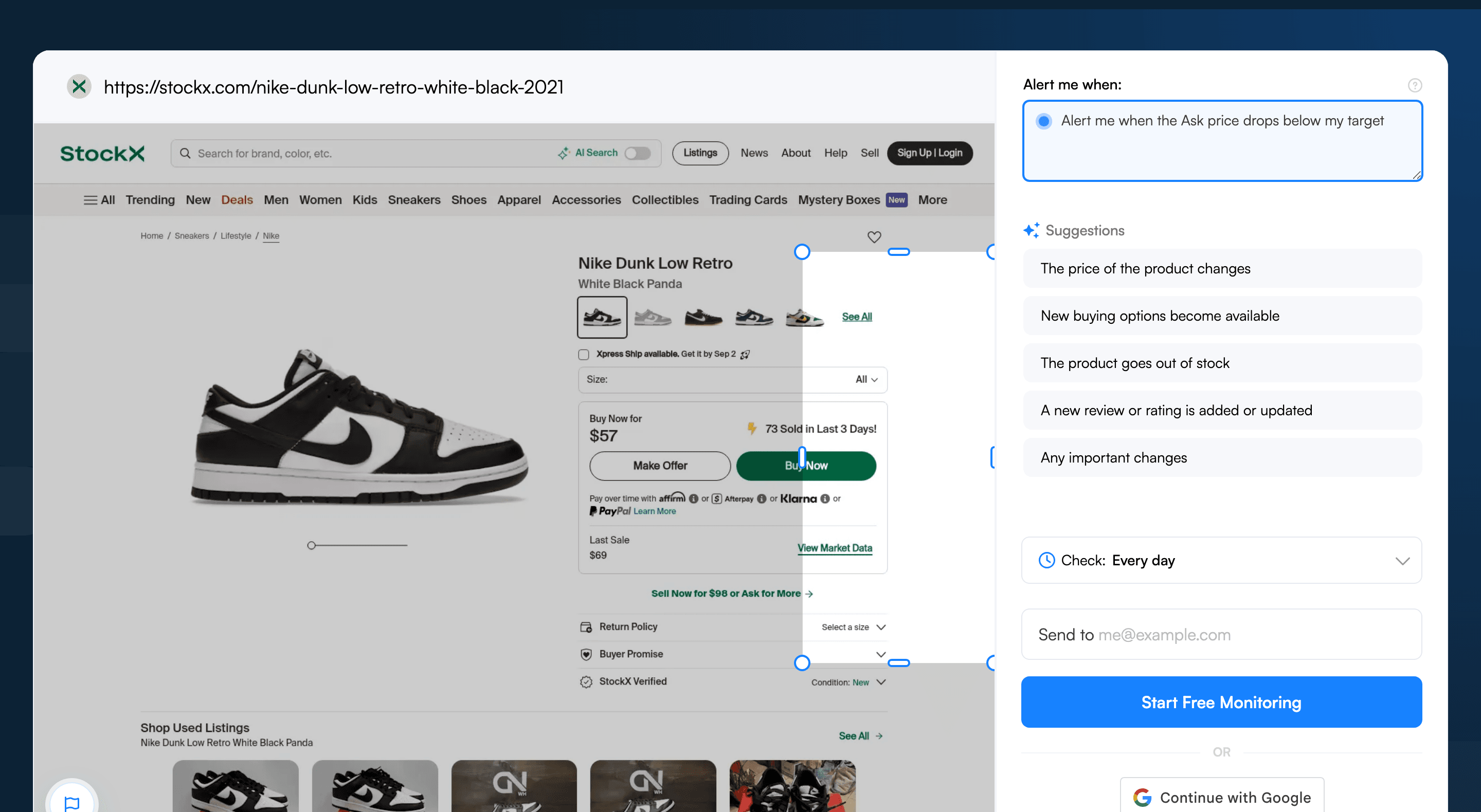Expand the Buyer Promise section

[881, 655]
